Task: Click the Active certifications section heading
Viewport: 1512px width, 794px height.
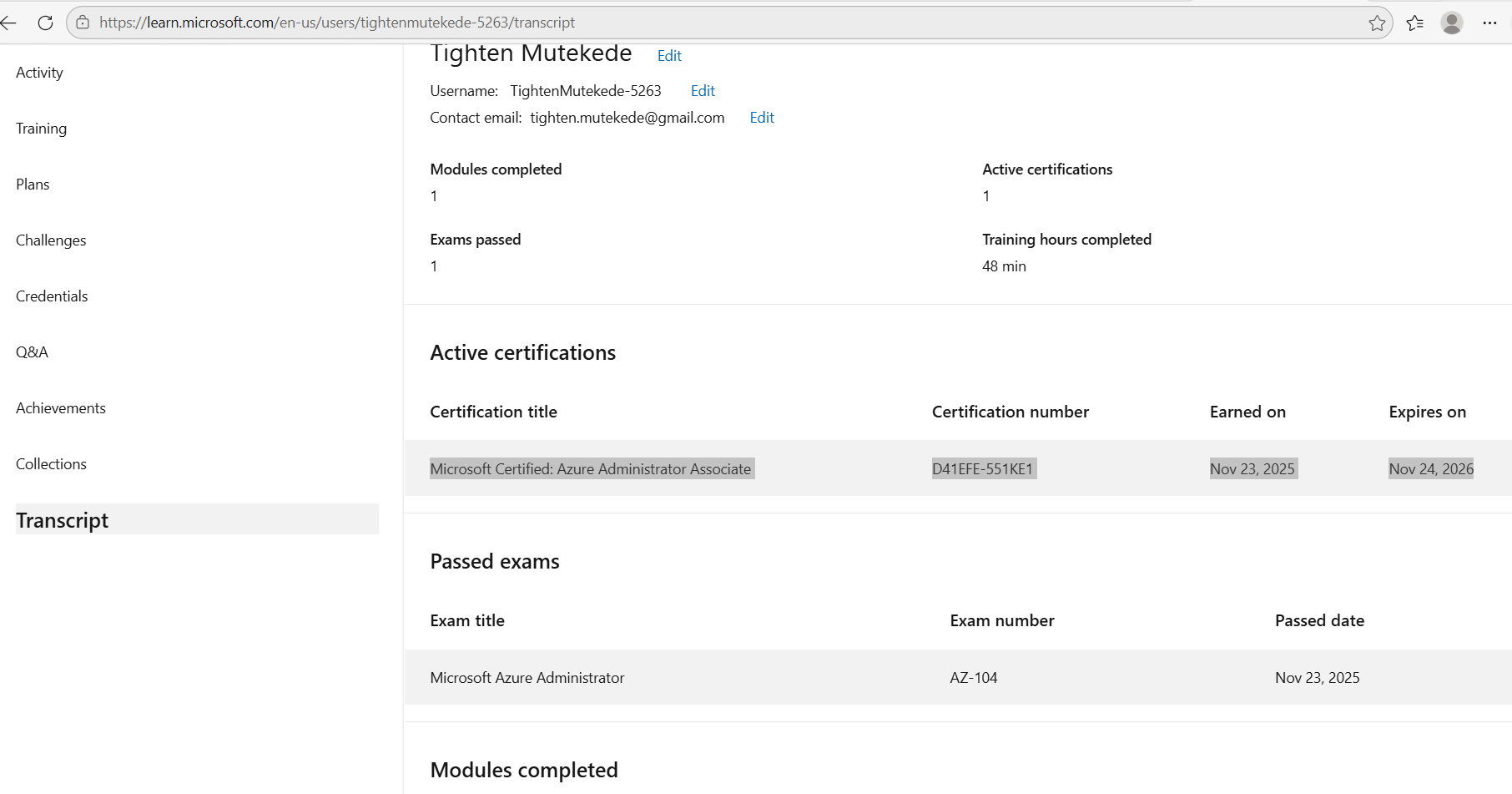Action: pyautogui.click(x=523, y=353)
